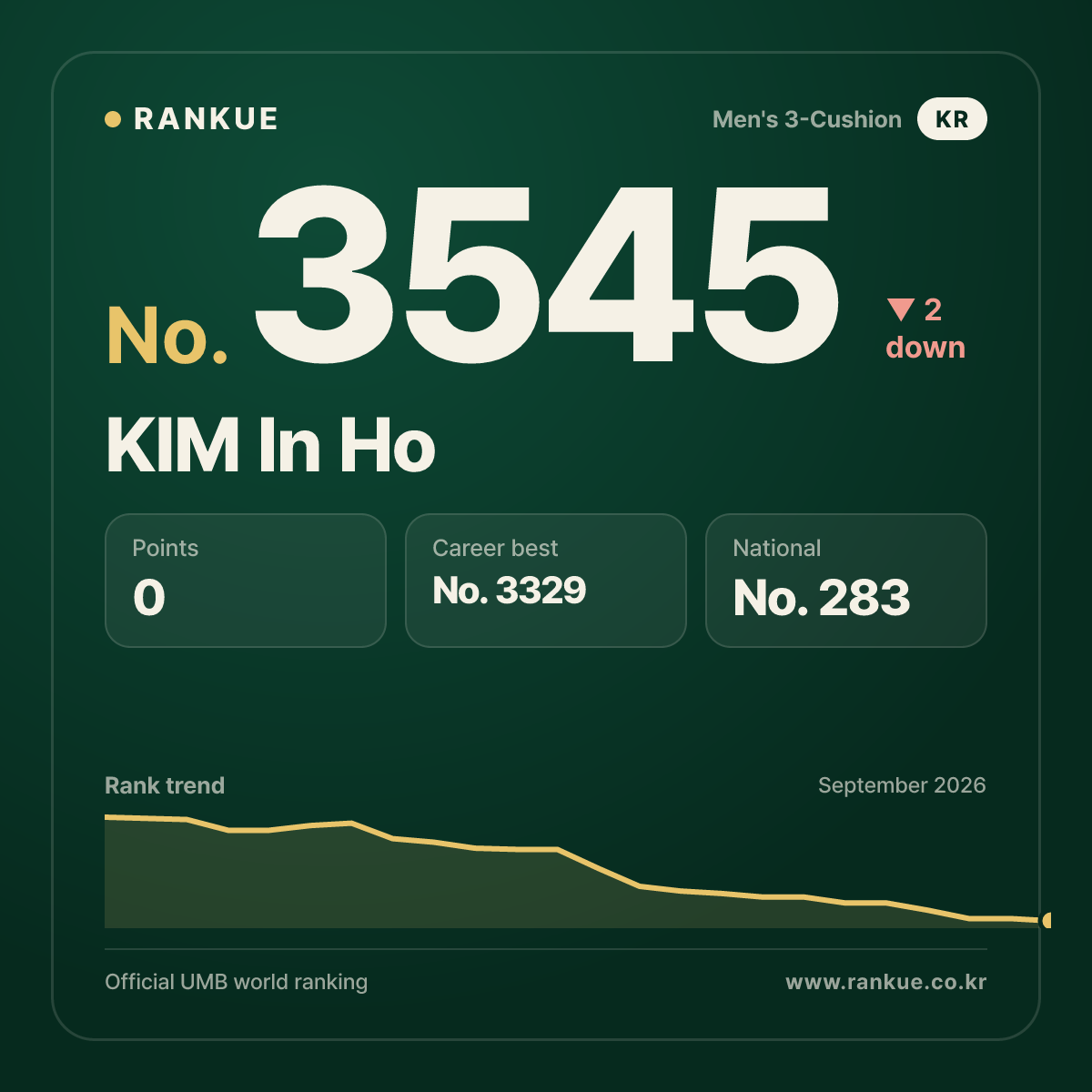The height and width of the screenshot is (1092, 1092).
Task: Click the KR country badge
Action: click(952, 119)
